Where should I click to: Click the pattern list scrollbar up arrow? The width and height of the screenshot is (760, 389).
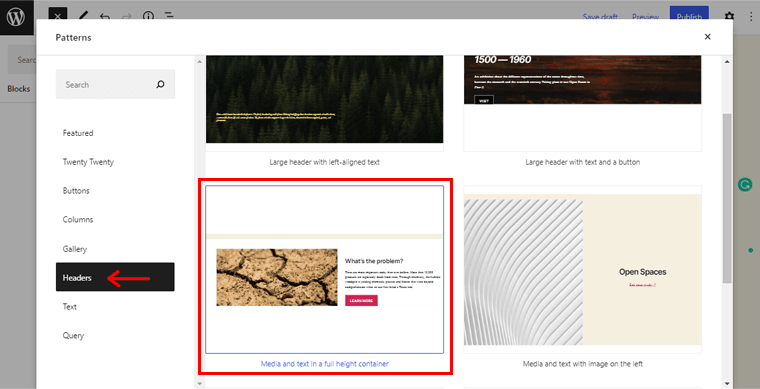[727, 62]
